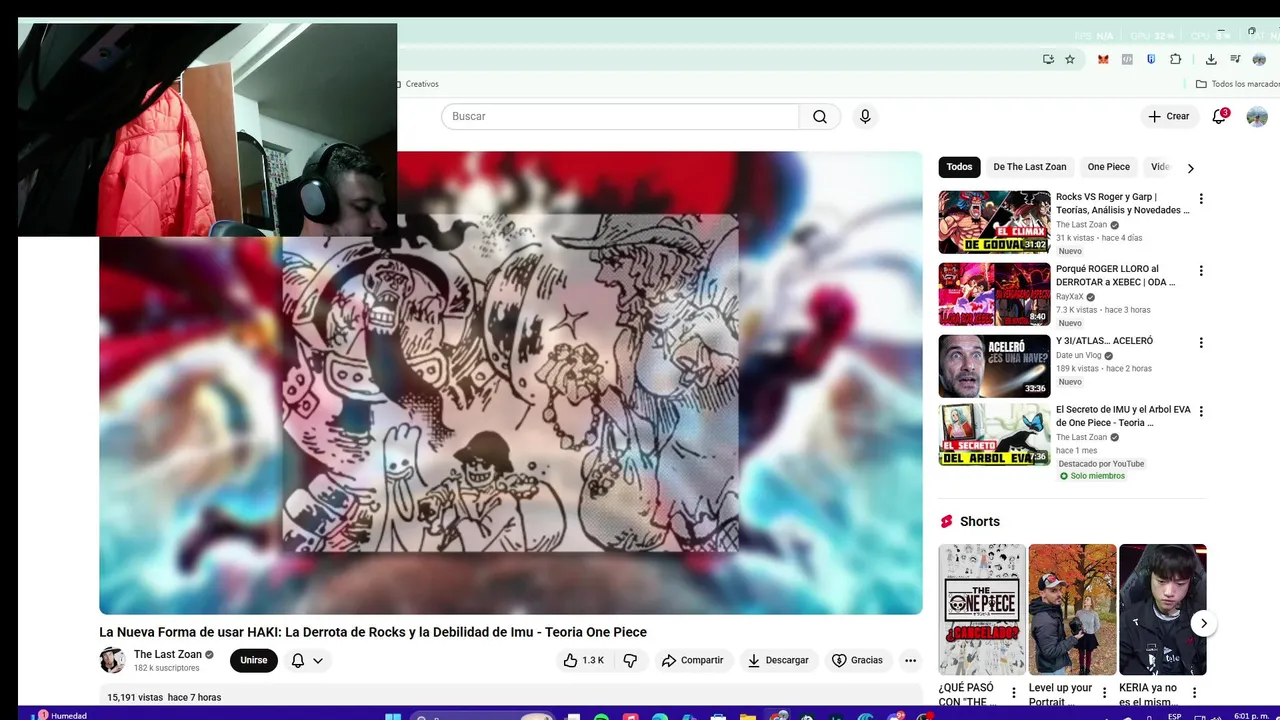Open the media controls music-note icon
The width and height of the screenshot is (1280, 720).
(1235, 59)
